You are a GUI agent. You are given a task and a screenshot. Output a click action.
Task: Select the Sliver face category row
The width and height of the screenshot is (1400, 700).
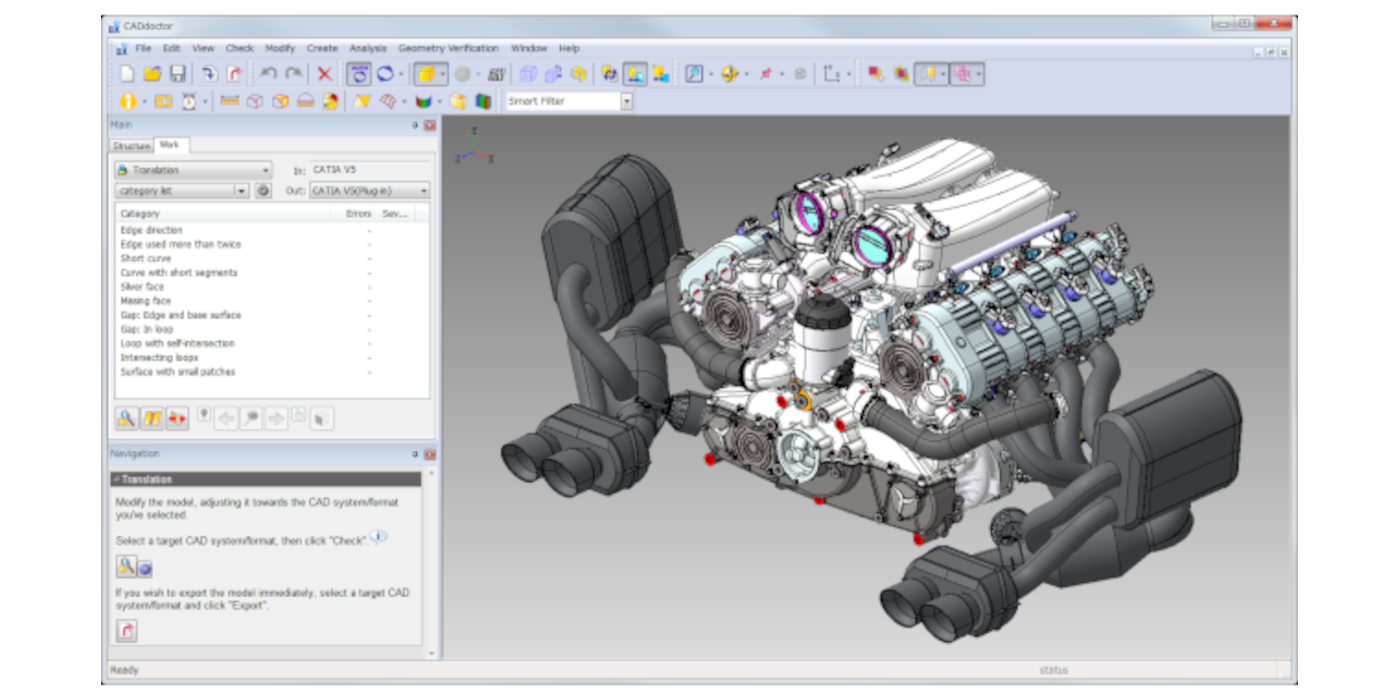[x=142, y=286]
